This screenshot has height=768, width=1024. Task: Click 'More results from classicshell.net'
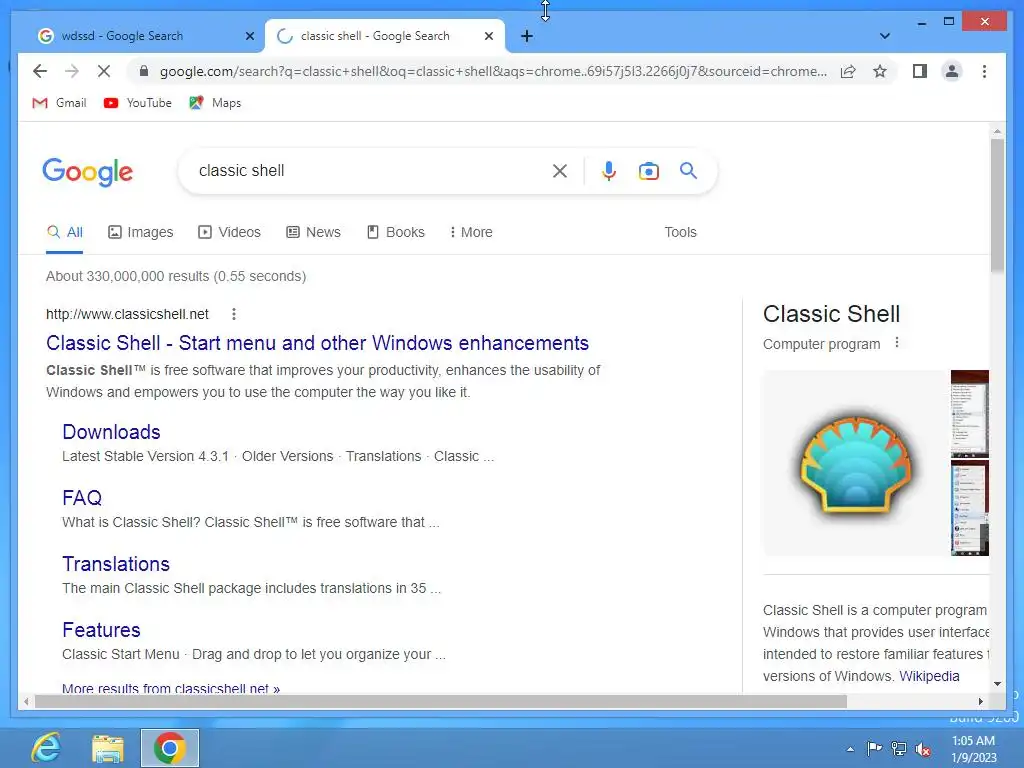click(171, 688)
